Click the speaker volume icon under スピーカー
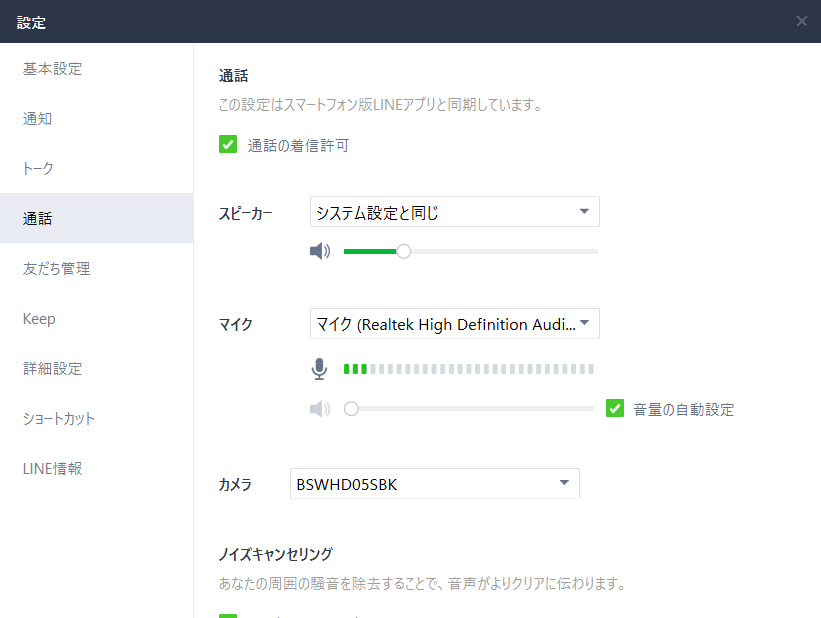This screenshot has height=618, width=821. [x=320, y=251]
